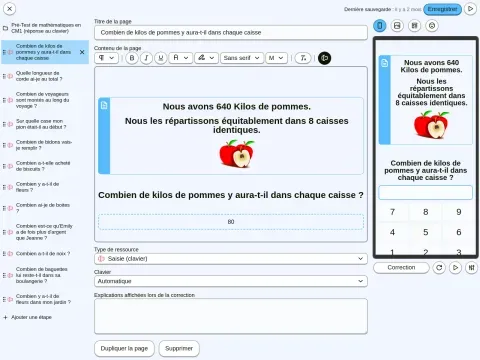
Task: Open the paragraph style dropdown
Action: click(106, 58)
